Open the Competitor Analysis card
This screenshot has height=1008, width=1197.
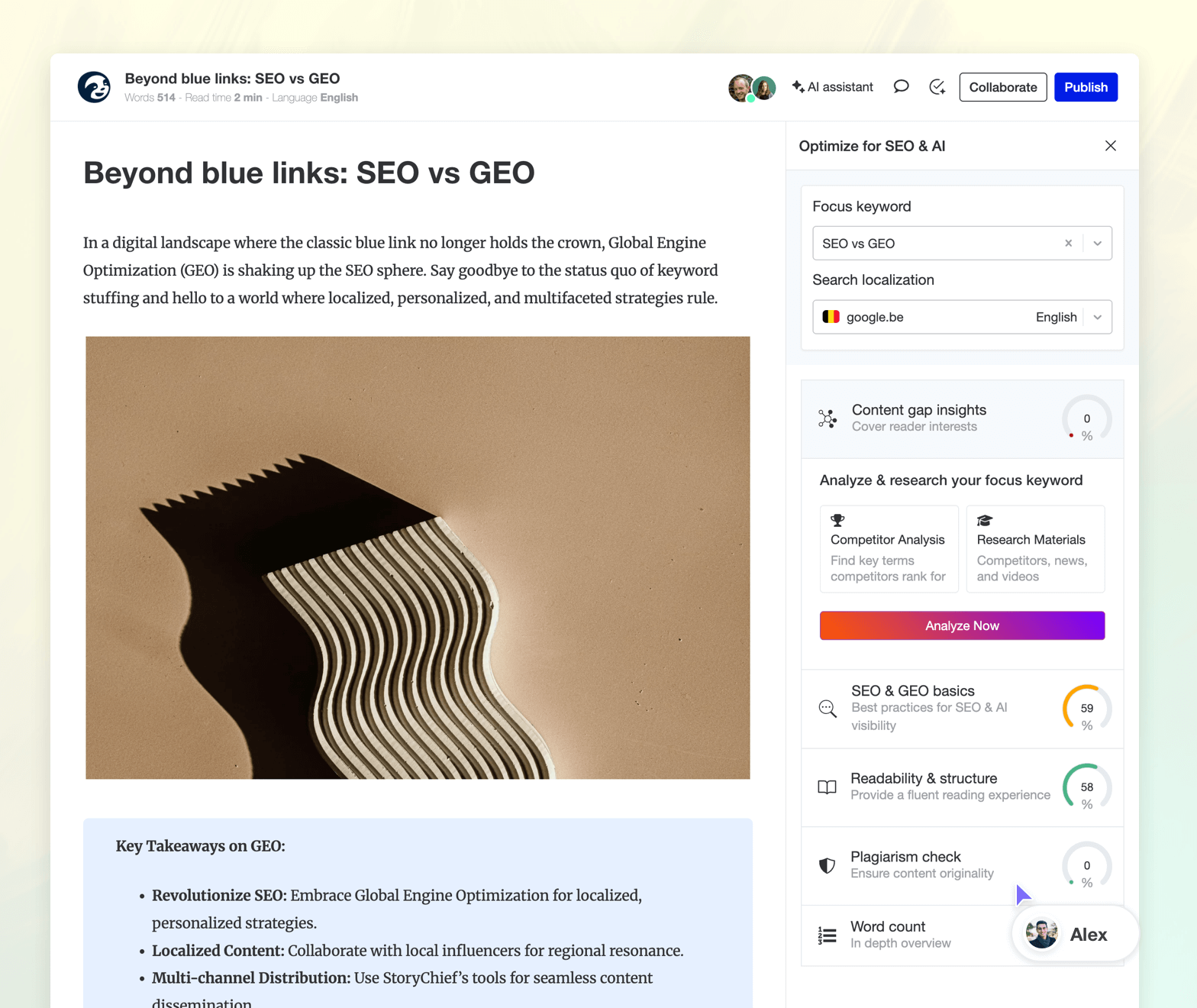coord(889,549)
